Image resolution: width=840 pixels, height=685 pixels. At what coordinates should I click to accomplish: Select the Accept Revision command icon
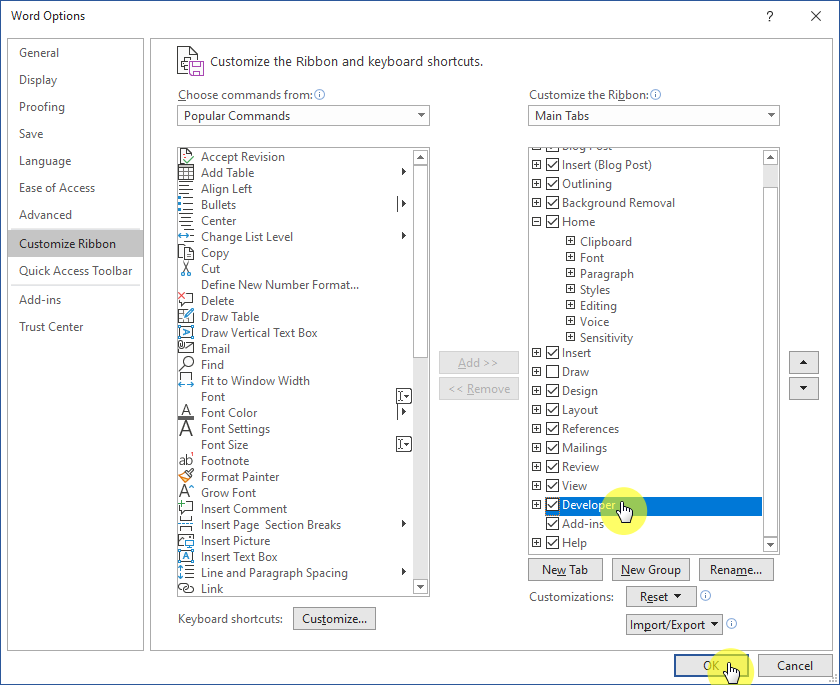pos(186,156)
